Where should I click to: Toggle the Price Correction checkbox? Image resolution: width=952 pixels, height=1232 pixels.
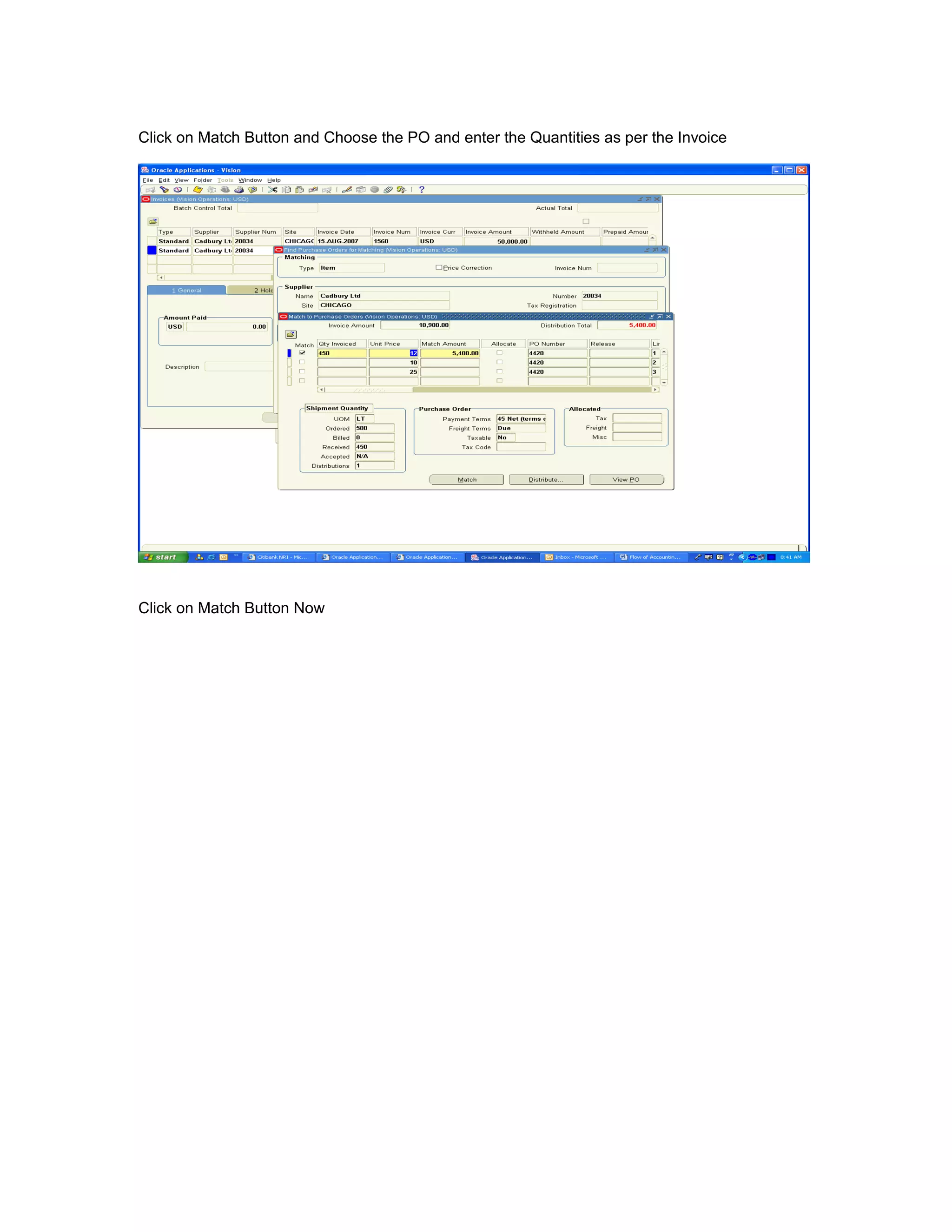(439, 267)
